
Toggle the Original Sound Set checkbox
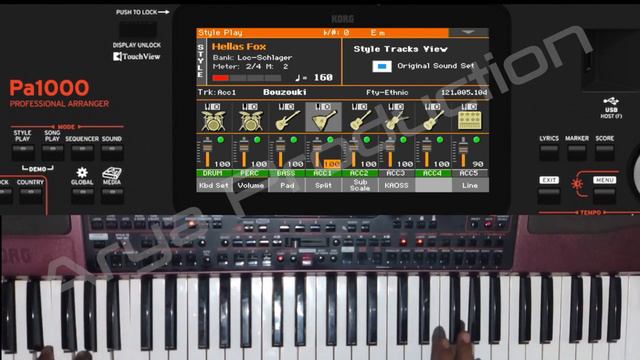pos(382,66)
